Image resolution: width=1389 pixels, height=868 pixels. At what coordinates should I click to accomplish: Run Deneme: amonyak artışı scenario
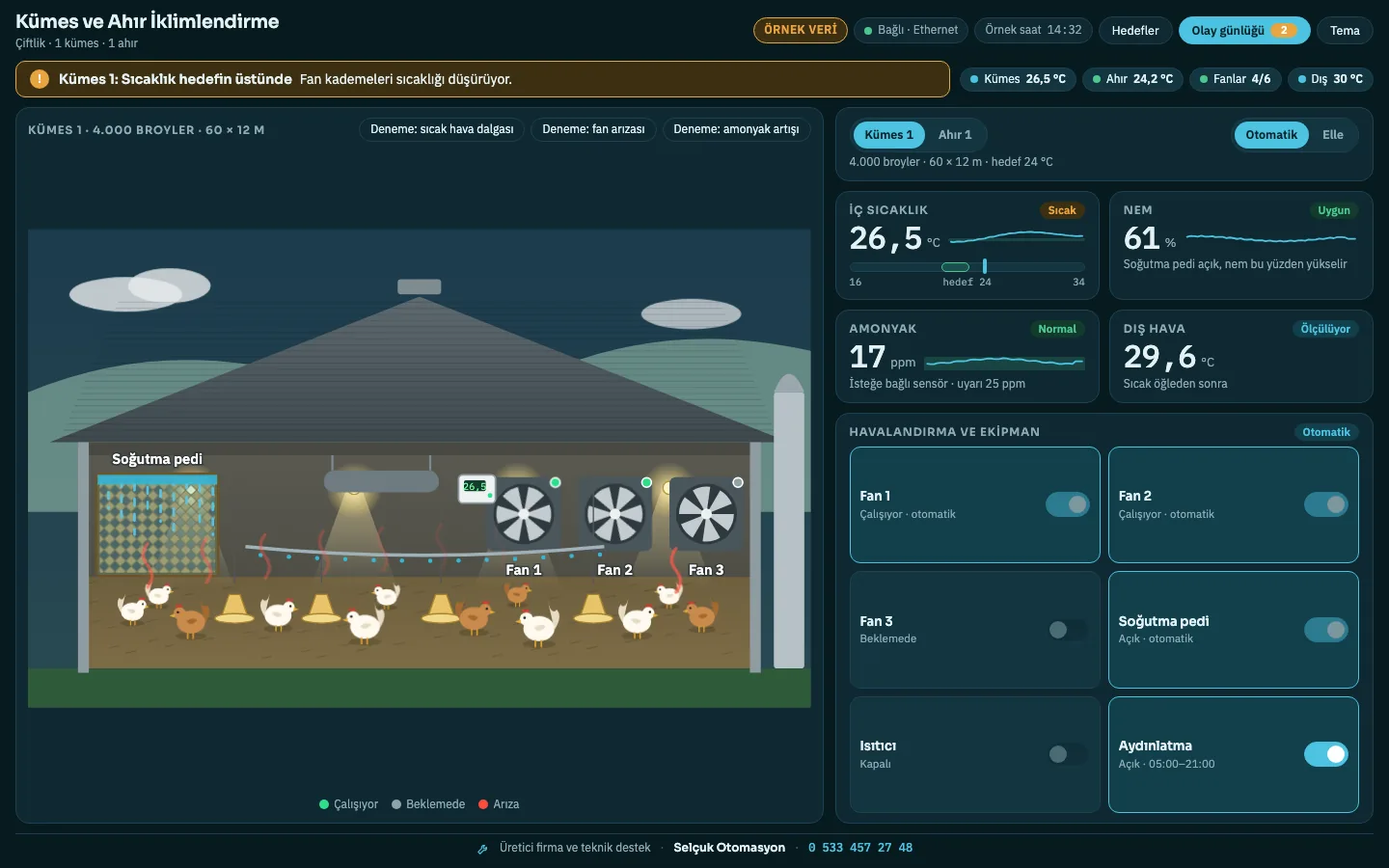(x=736, y=129)
